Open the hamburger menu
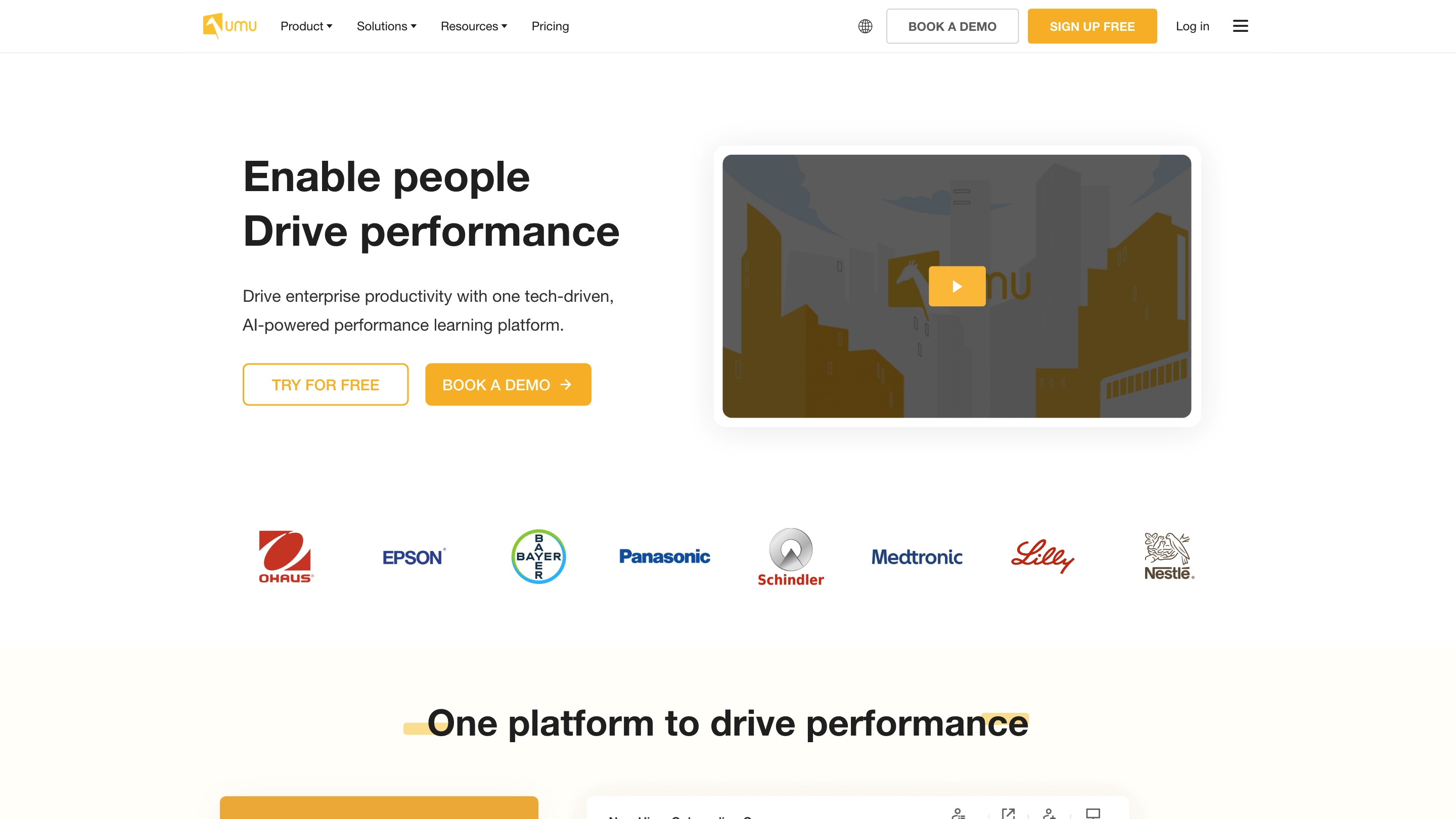The image size is (1456, 819). point(1240,26)
